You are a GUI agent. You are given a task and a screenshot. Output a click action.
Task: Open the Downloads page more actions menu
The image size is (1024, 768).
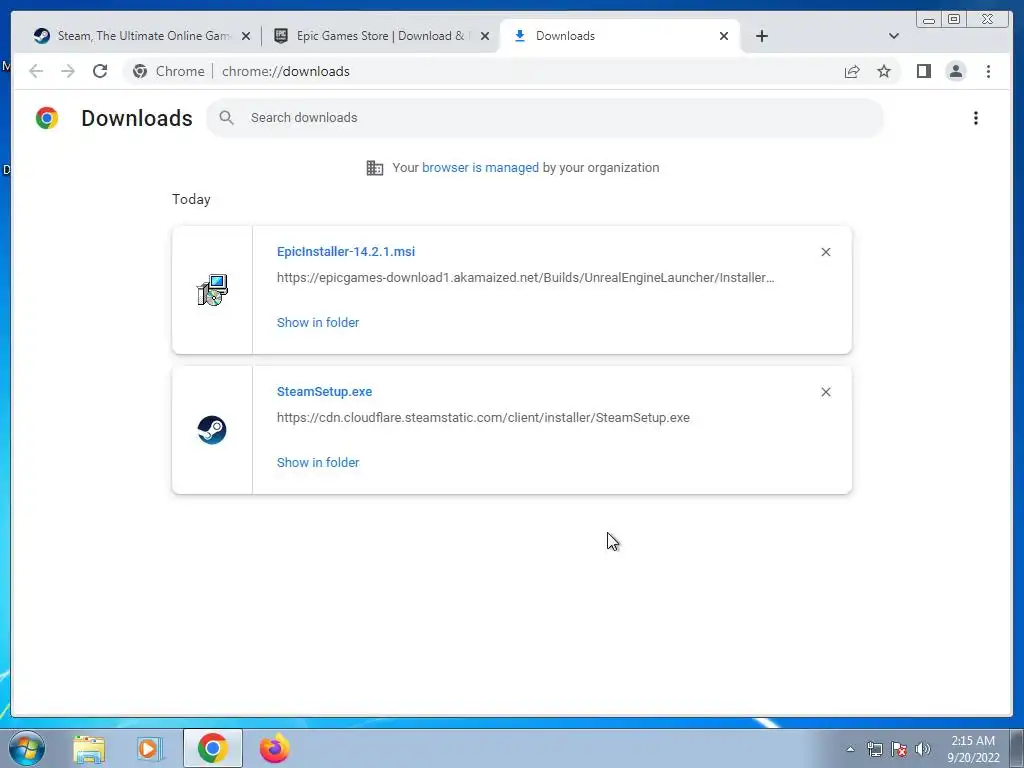coord(976,118)
